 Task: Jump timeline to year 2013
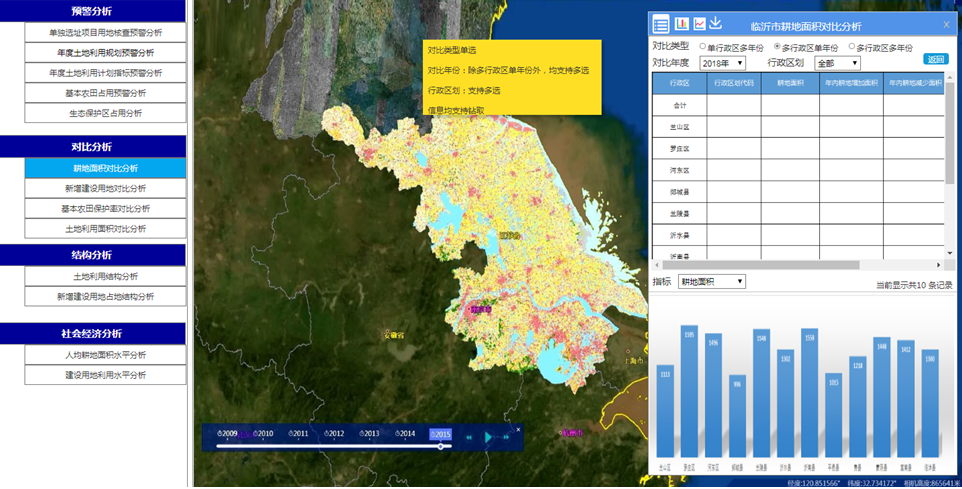tap(370, 434)
